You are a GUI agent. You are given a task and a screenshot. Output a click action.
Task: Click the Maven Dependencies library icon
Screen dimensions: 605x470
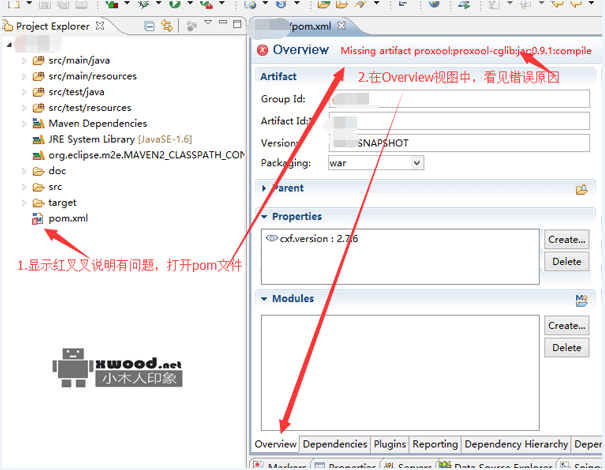click(38, 123)
